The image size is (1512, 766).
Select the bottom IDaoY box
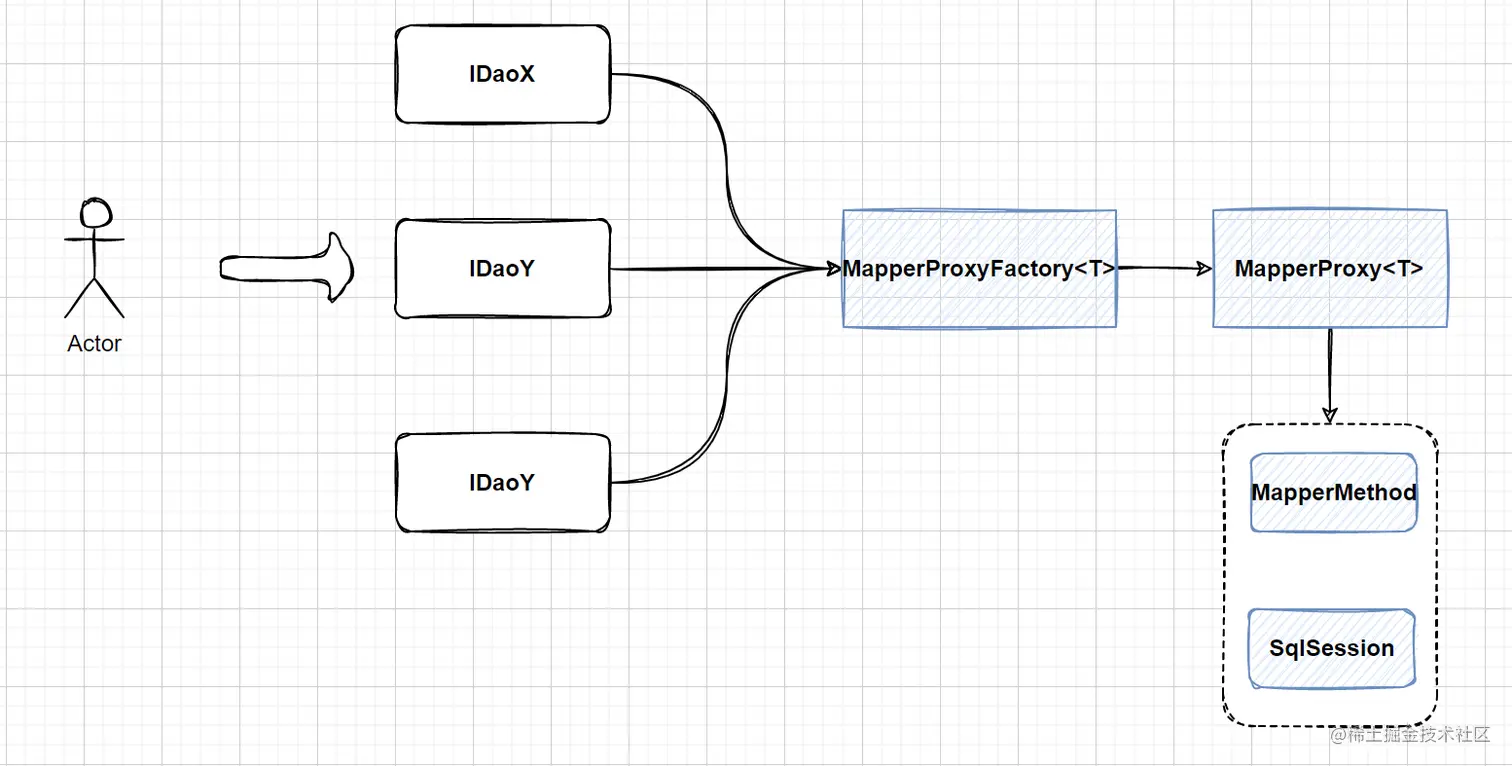click(502, 483)
